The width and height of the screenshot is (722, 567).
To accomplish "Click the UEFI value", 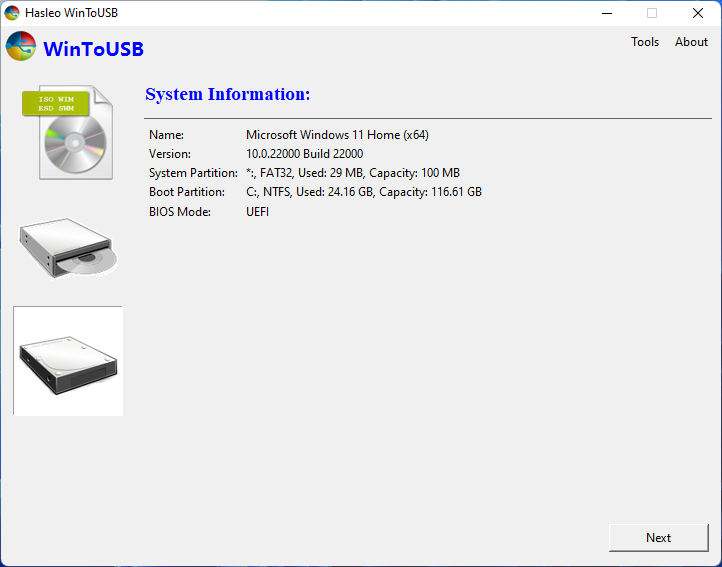I will pyautogui.click(x=257, y=212).
